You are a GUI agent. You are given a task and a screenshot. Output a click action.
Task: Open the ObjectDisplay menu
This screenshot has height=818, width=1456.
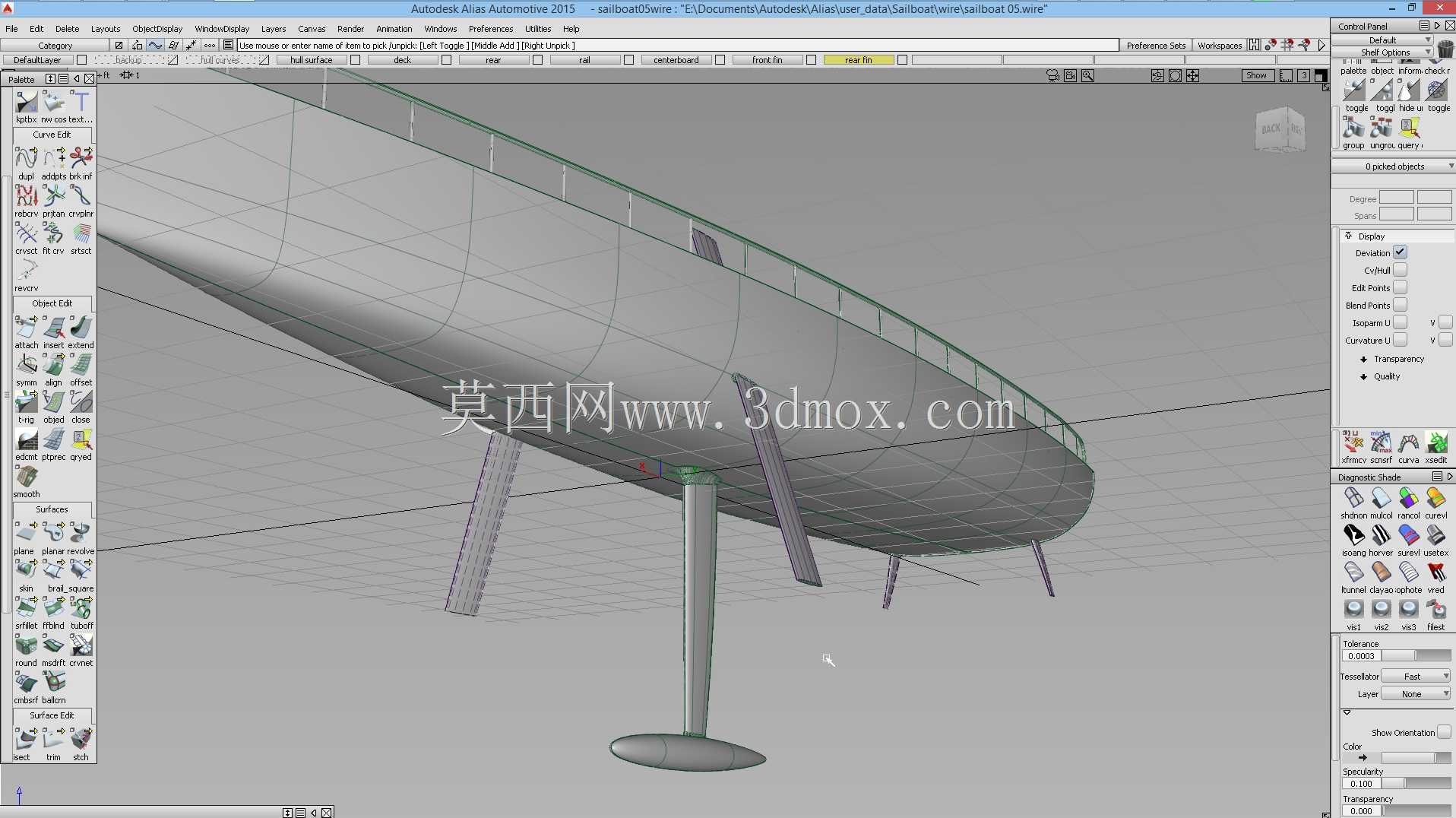(157, 29)
